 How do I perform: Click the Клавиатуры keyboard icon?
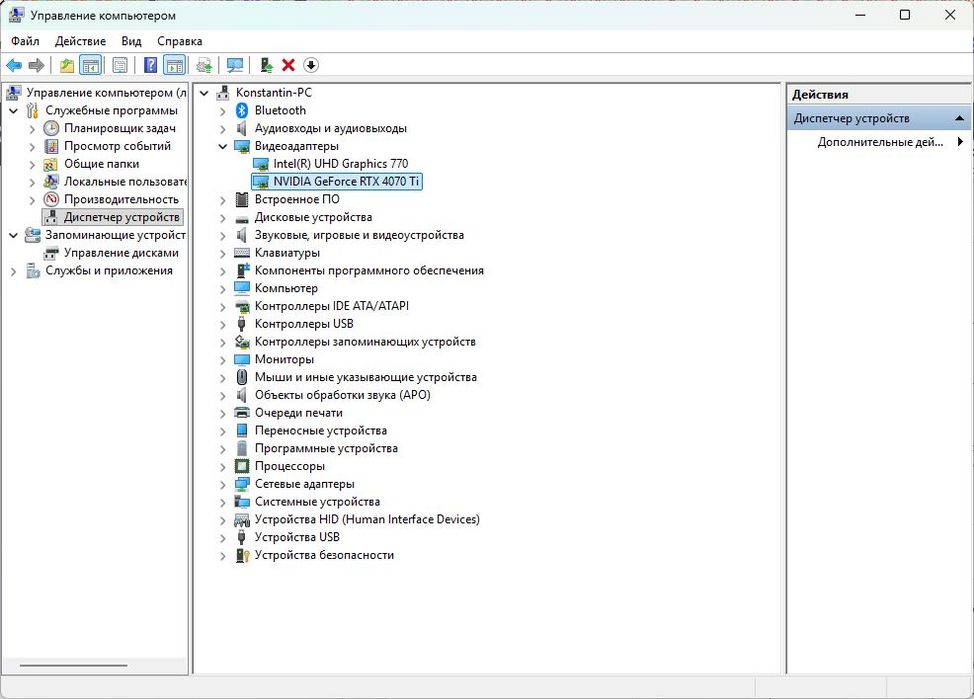(242, 253)
